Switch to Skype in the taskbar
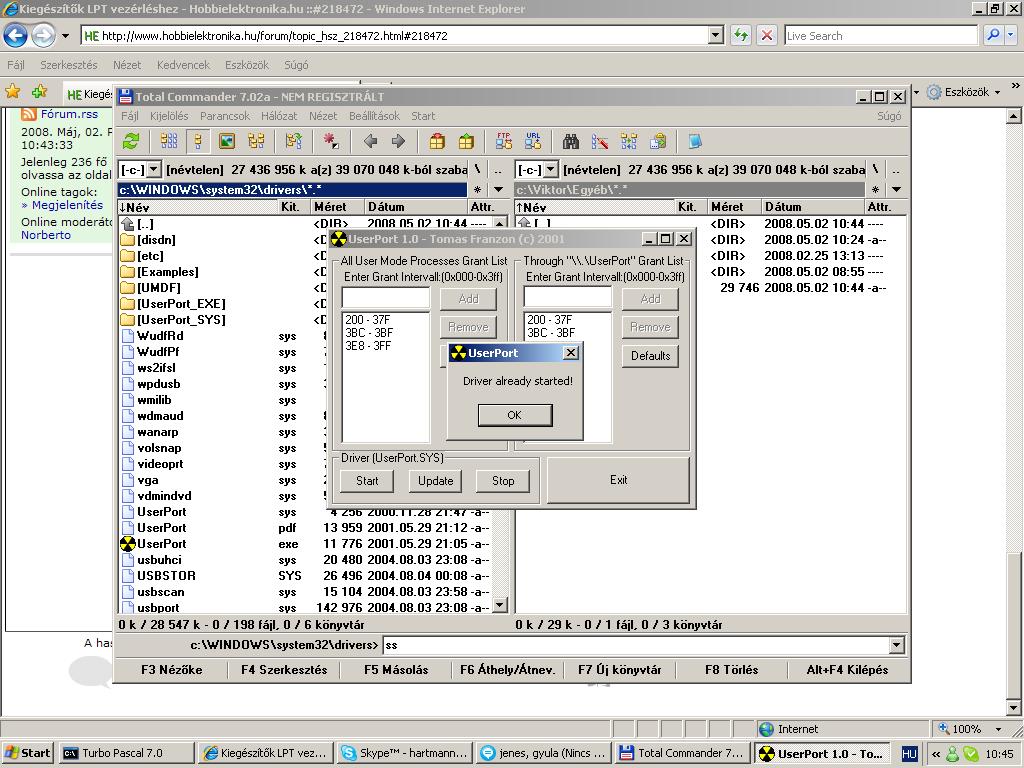Viewport: 1024px width, 768px height. (x=404, y=753)
